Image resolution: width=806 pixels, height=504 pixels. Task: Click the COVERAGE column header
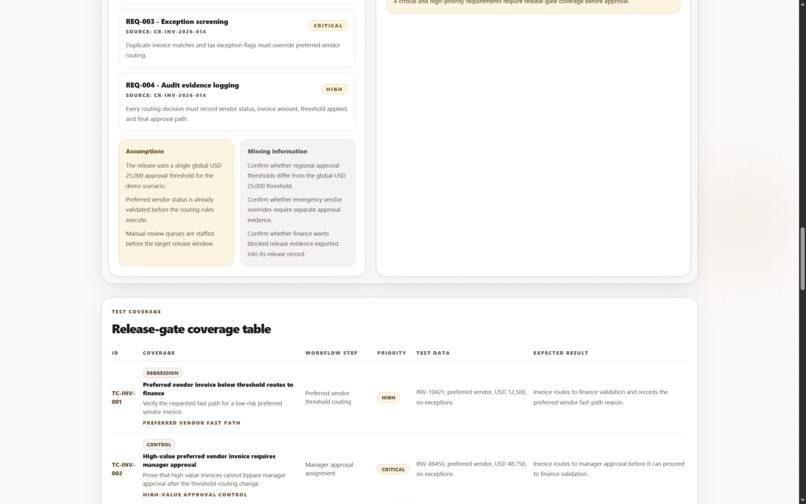(159, 353)
